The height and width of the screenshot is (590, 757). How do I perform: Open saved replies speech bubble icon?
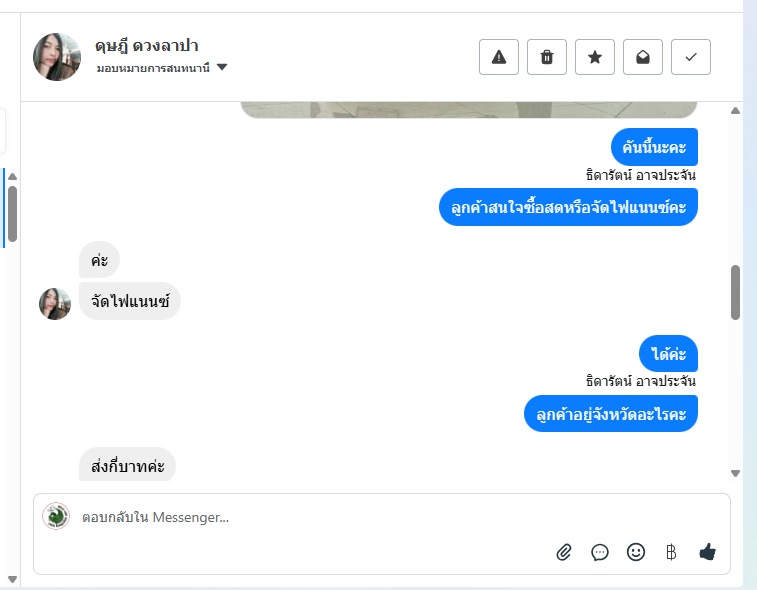coord(600,552)
